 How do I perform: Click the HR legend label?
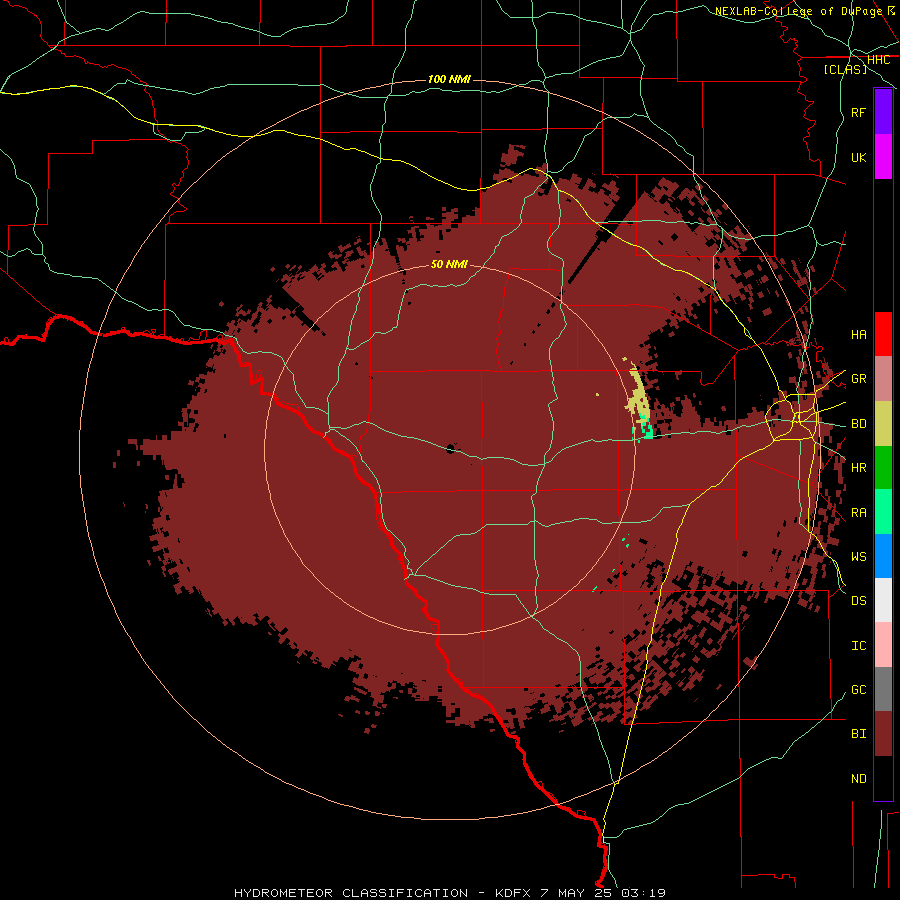(858, 468)
